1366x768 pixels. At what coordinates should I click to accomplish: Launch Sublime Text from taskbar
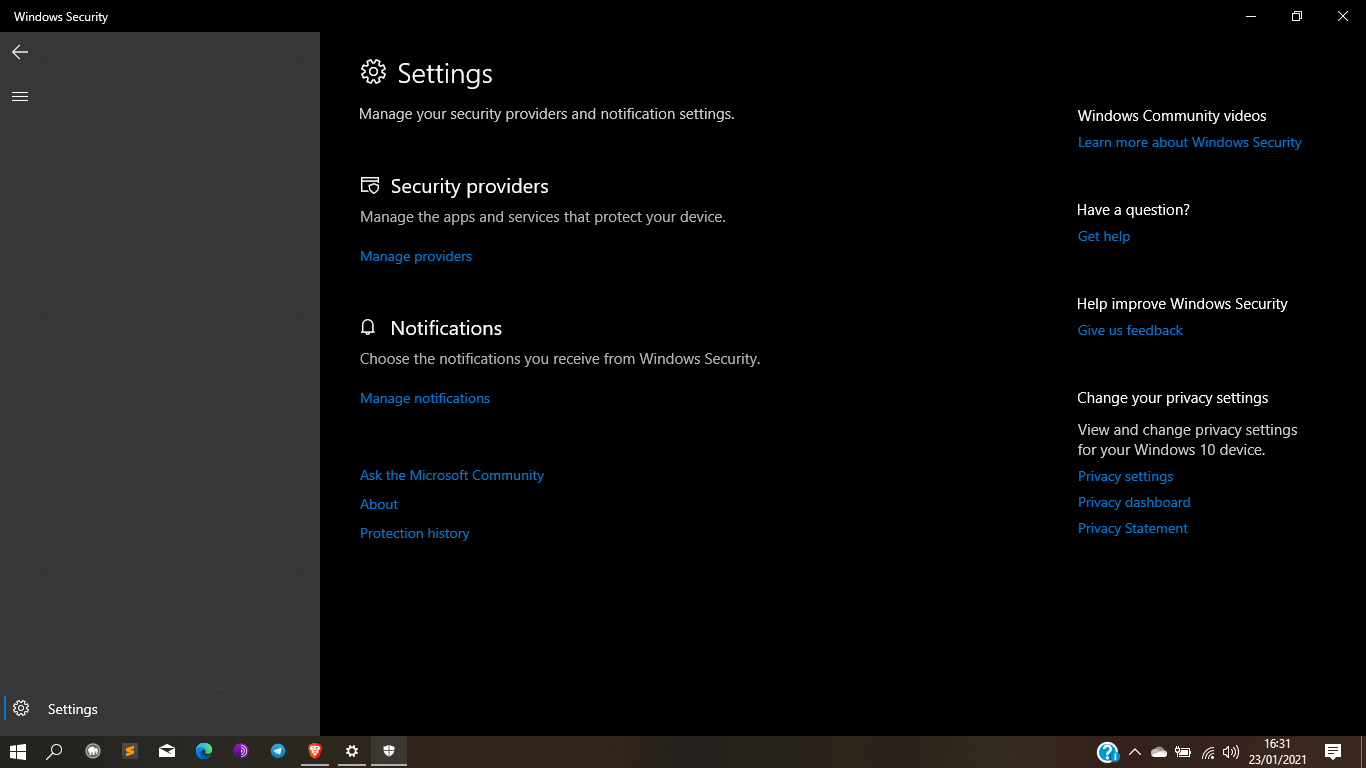tap(130, 751)
